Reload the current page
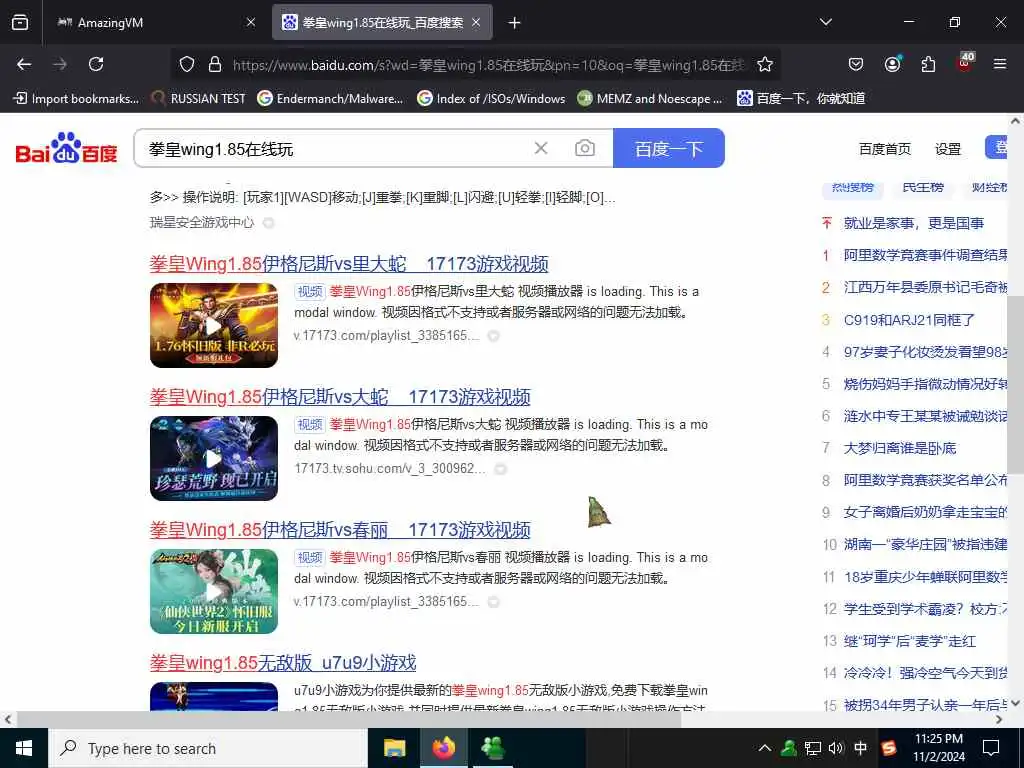This screenshot has height=768, width=1024. point(96,64)
